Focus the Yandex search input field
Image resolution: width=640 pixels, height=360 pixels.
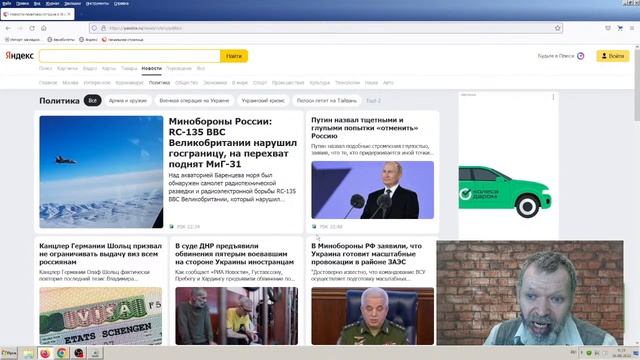130,56
